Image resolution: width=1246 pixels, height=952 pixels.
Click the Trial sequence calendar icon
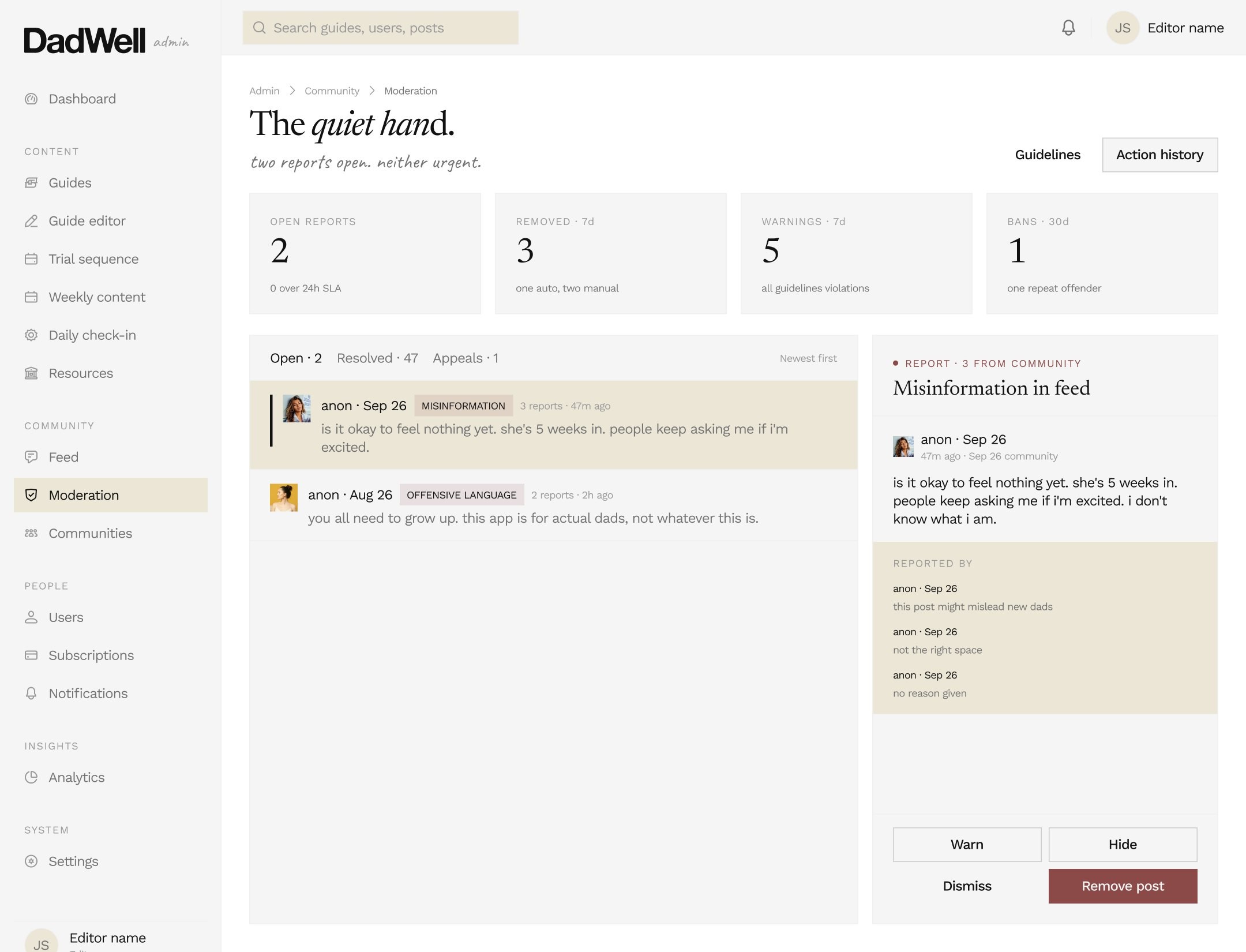31,259
